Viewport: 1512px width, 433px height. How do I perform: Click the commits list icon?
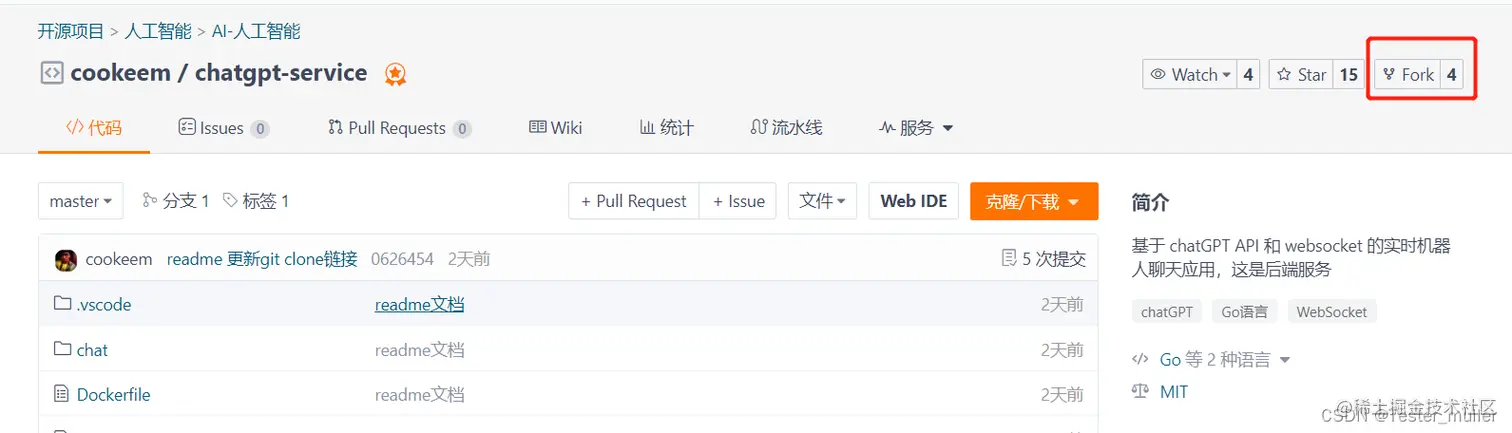click(x=1009, y=258)
